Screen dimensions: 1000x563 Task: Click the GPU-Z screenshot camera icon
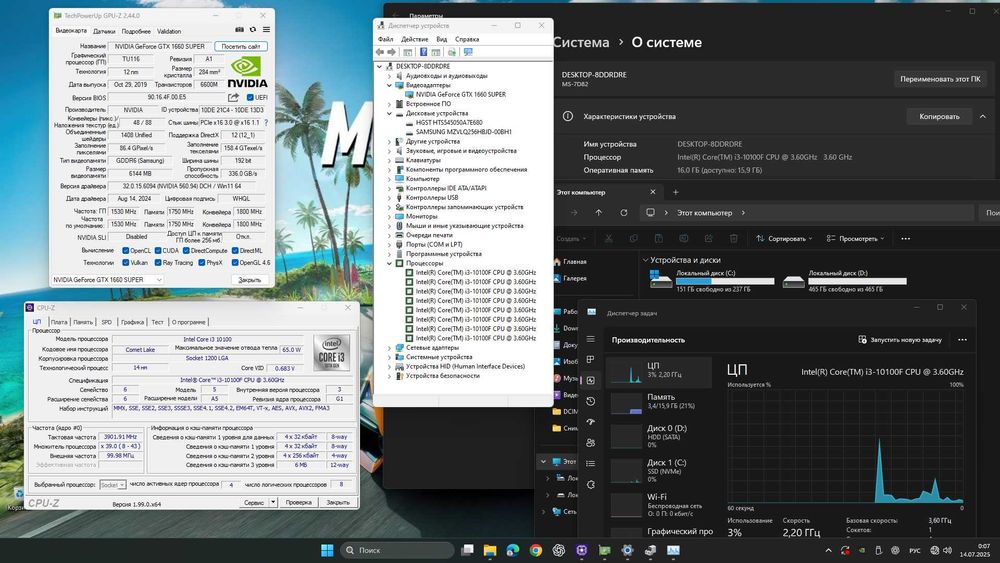coord(239,29)
